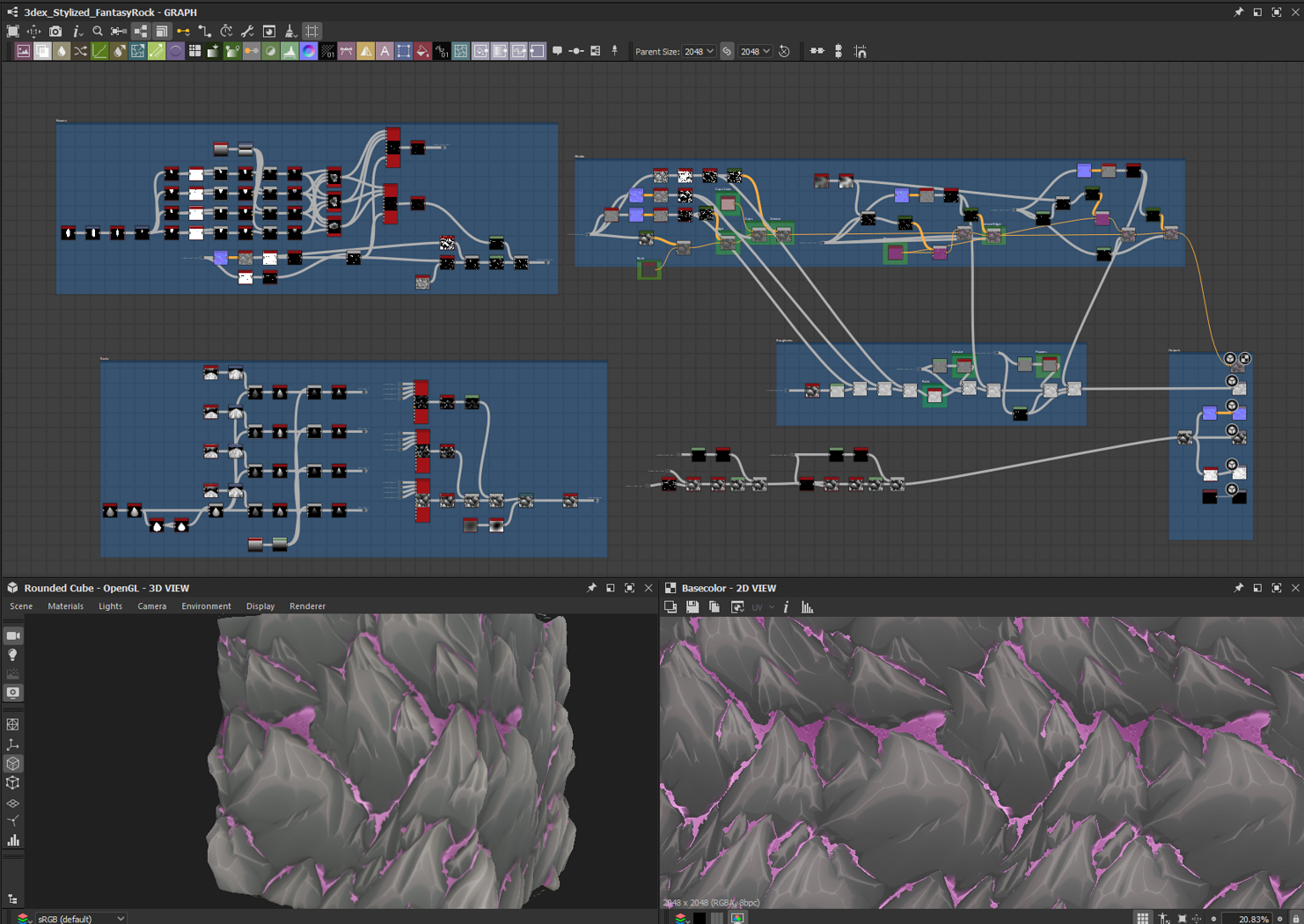The image size is (1304, 924).
Task: Open the Lights menu in 3D view
Action: coord(111,606)
